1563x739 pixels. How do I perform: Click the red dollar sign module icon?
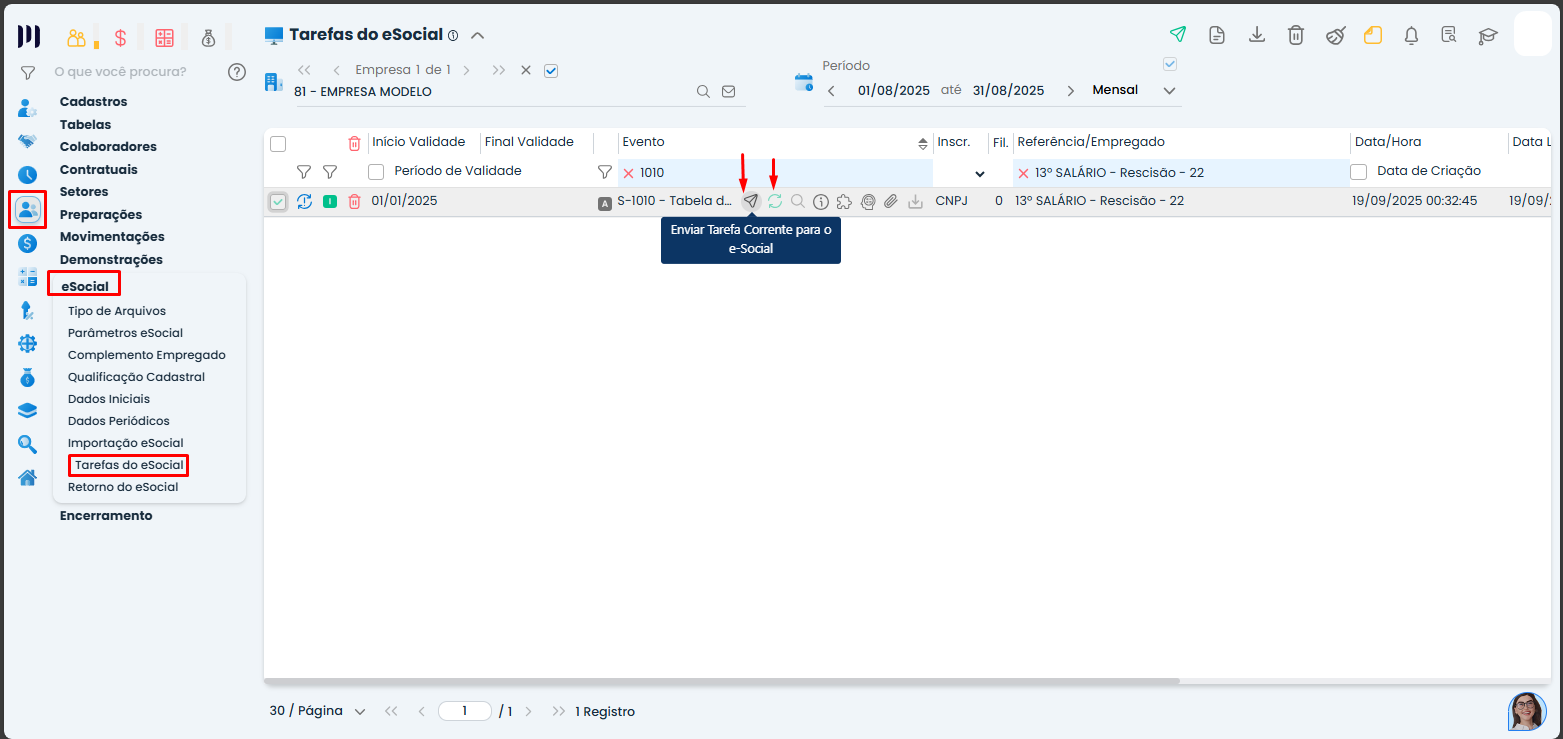pos(120,38)
